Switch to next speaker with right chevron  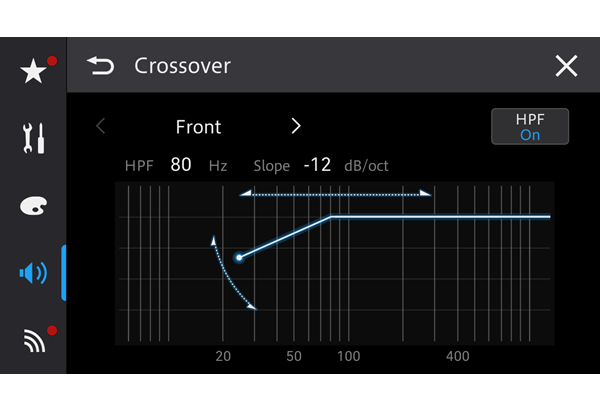click(x=296, y=126)
